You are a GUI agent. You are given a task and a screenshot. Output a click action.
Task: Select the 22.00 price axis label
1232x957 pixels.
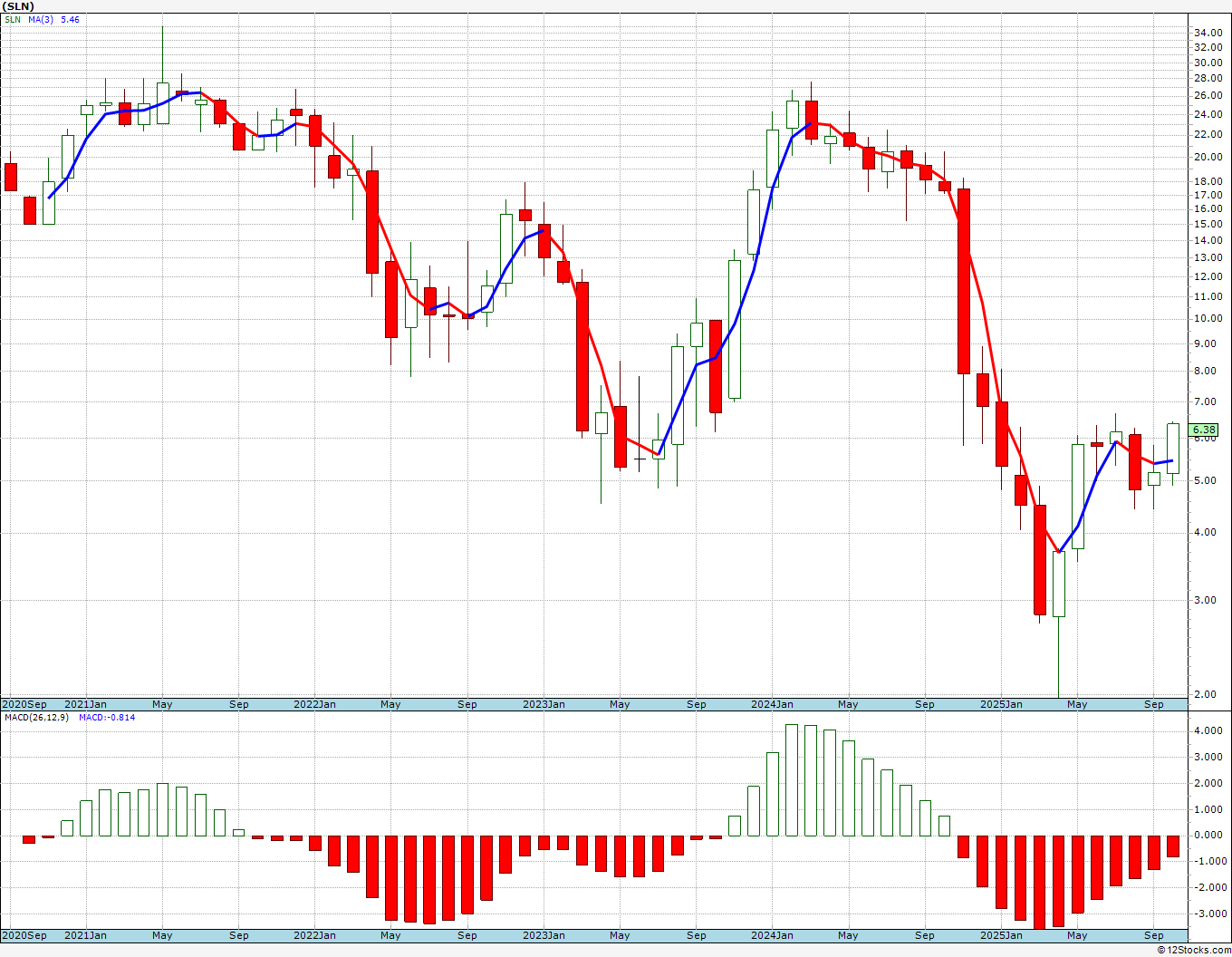pyautogui.click(x=1207, y=135)
